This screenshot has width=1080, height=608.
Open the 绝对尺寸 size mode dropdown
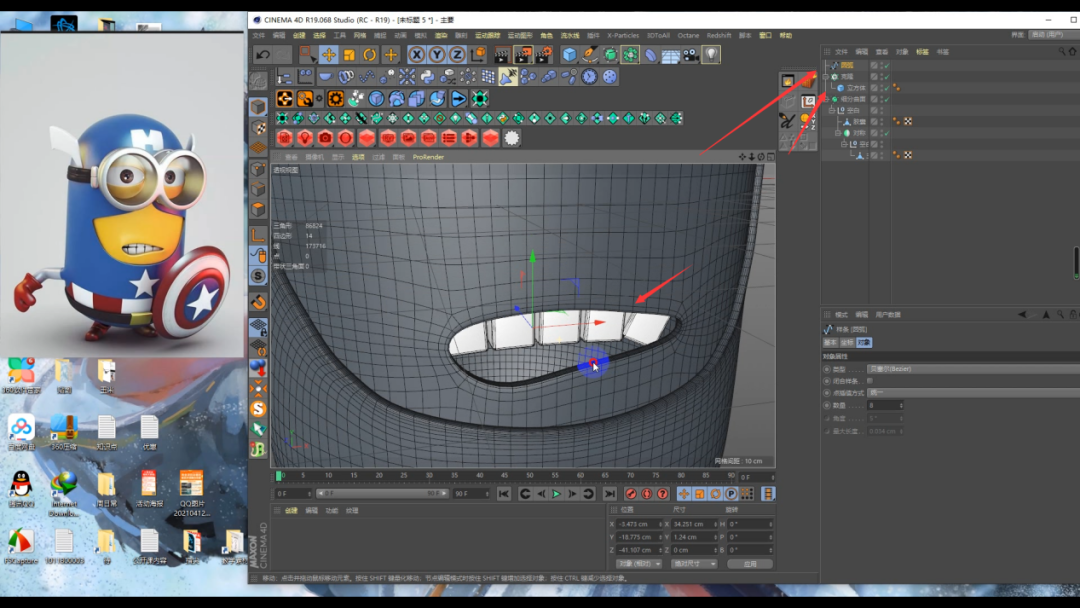point(694,564)
